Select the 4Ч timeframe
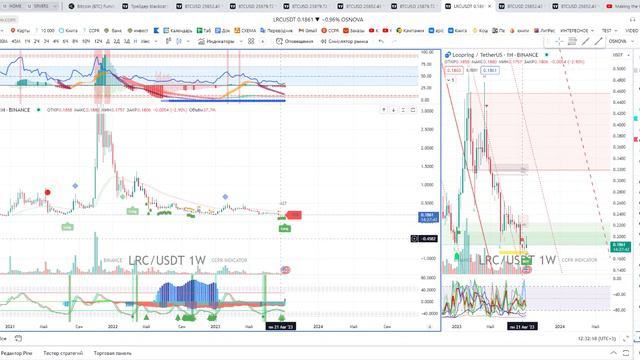 pyautogui.click(x=56, y=41)
